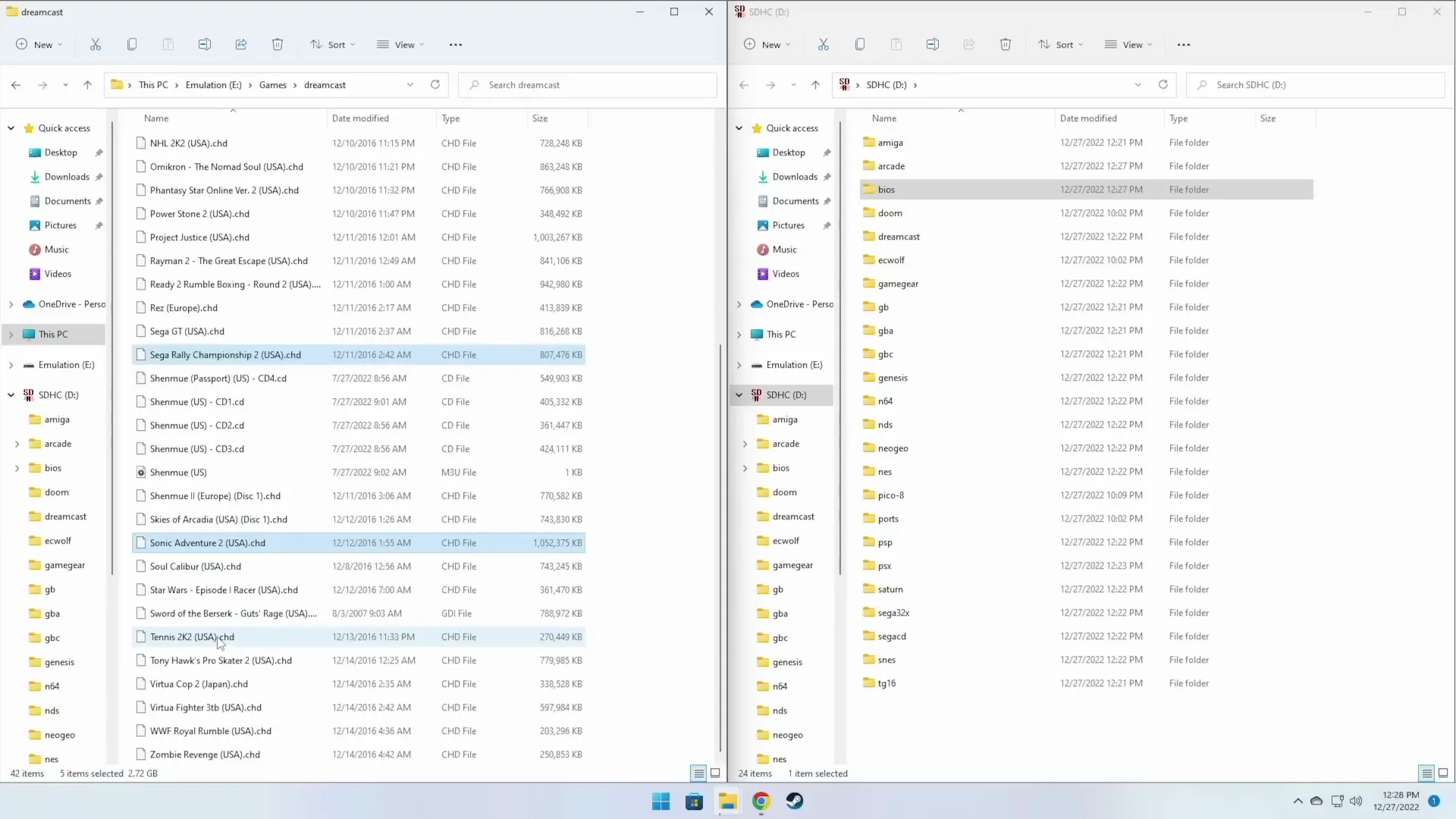Show hidden system tray icons
Screen dimensions: 1456x819
coord(1298,801)
